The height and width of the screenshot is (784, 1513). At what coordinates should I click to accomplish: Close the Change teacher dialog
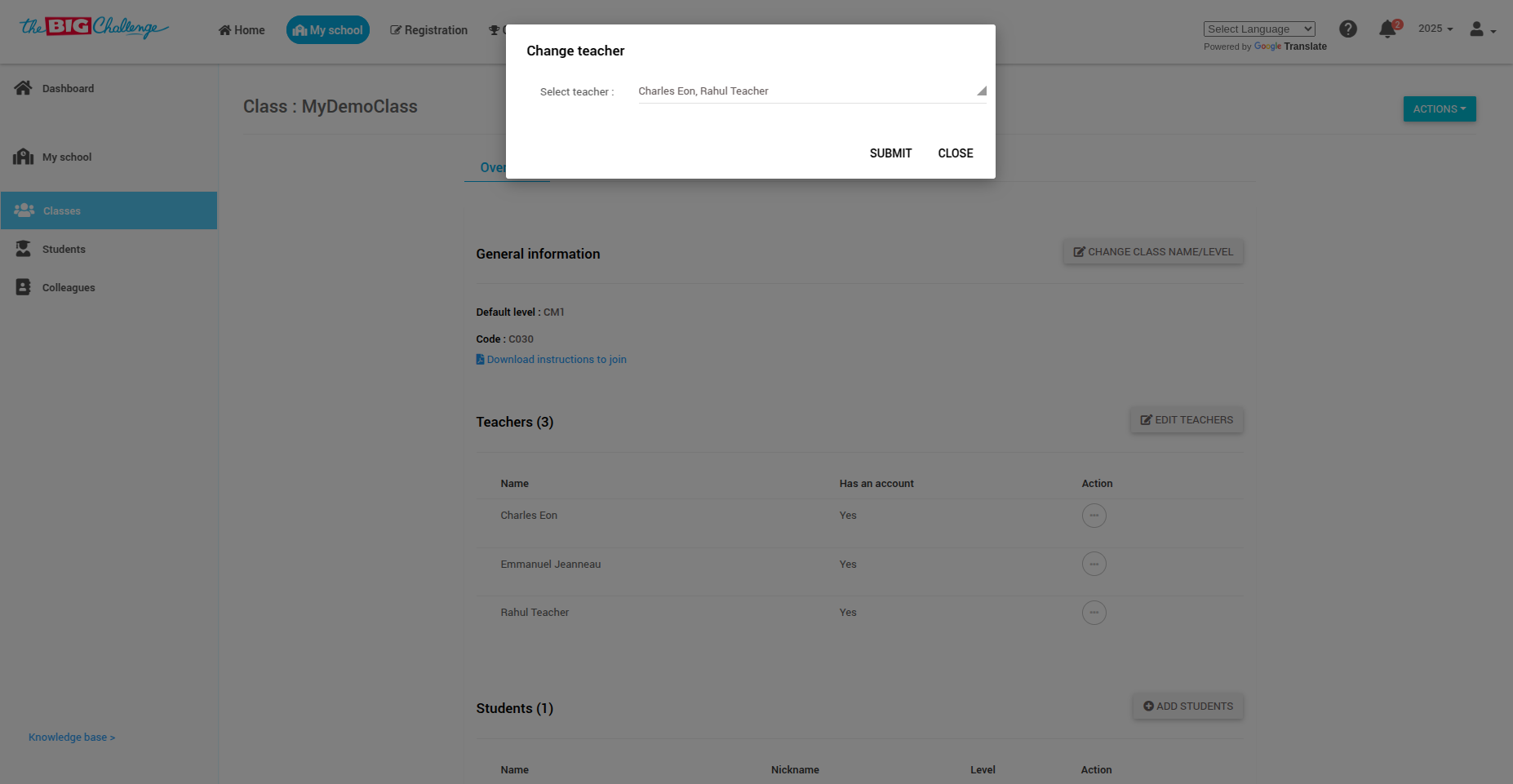point(956,153)
